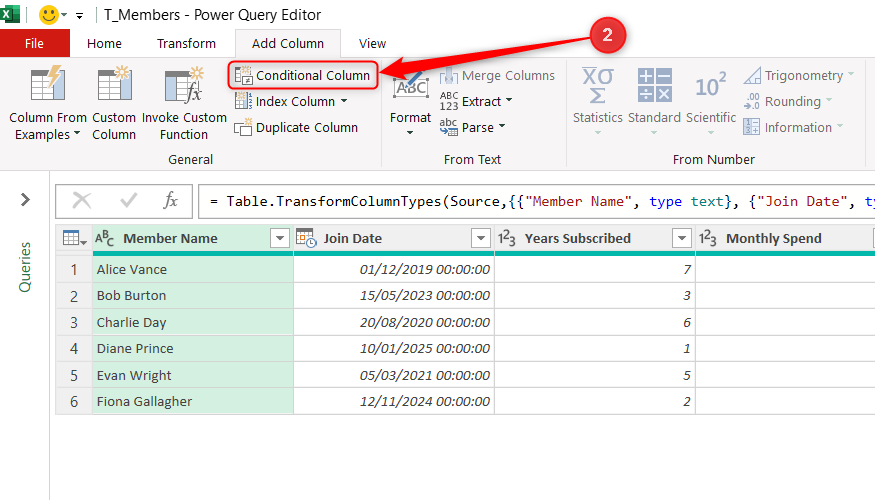Image resolution: width=875 pixels, height=500 pixels.
Task: Expand the Queries pane chevron
Action: [x=25, y=200]
